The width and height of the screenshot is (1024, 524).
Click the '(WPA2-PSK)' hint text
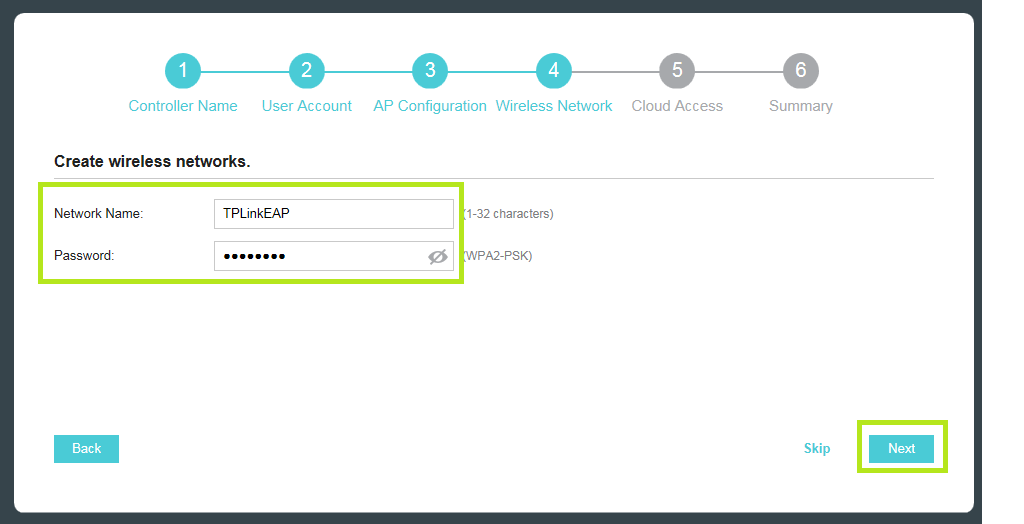498,256
